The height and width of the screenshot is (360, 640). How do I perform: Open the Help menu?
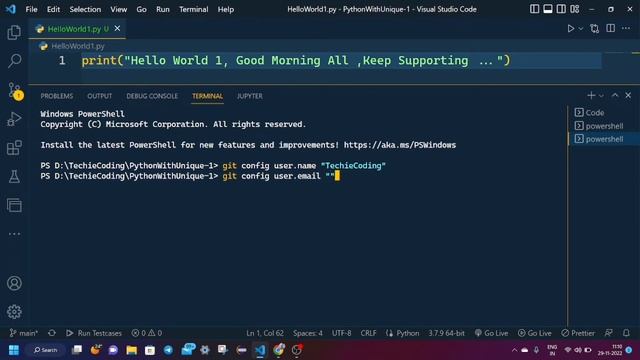226,9
